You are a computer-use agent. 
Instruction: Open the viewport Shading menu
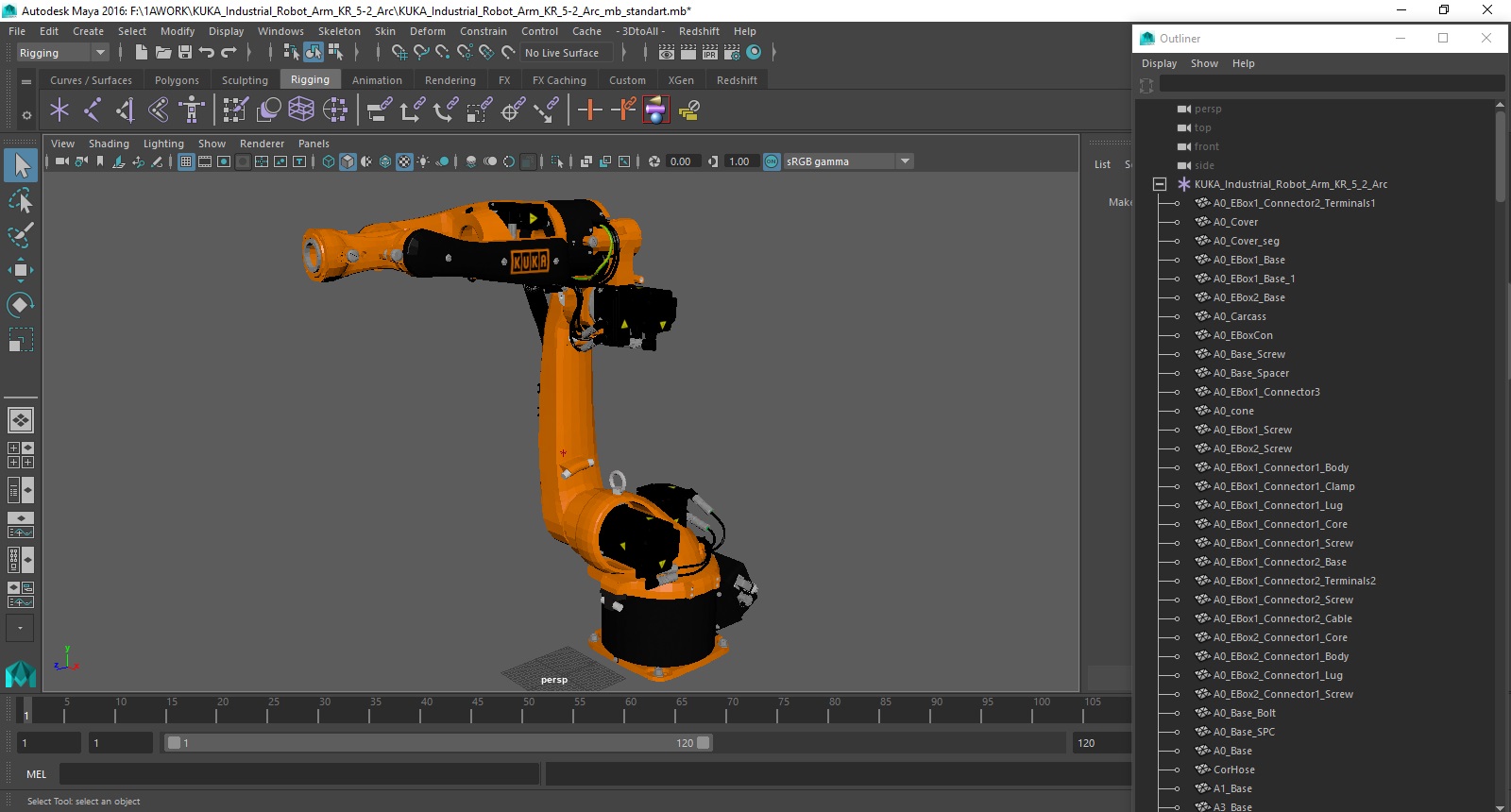point(109,144)
